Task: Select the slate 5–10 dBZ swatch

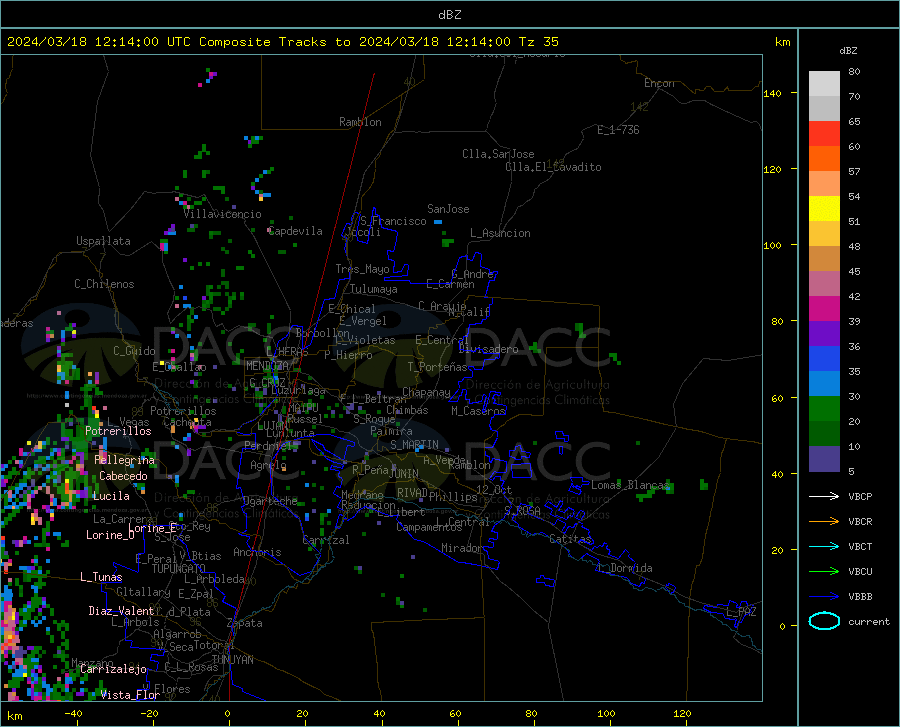Action: pyautogui.click(x=824, y=459)
